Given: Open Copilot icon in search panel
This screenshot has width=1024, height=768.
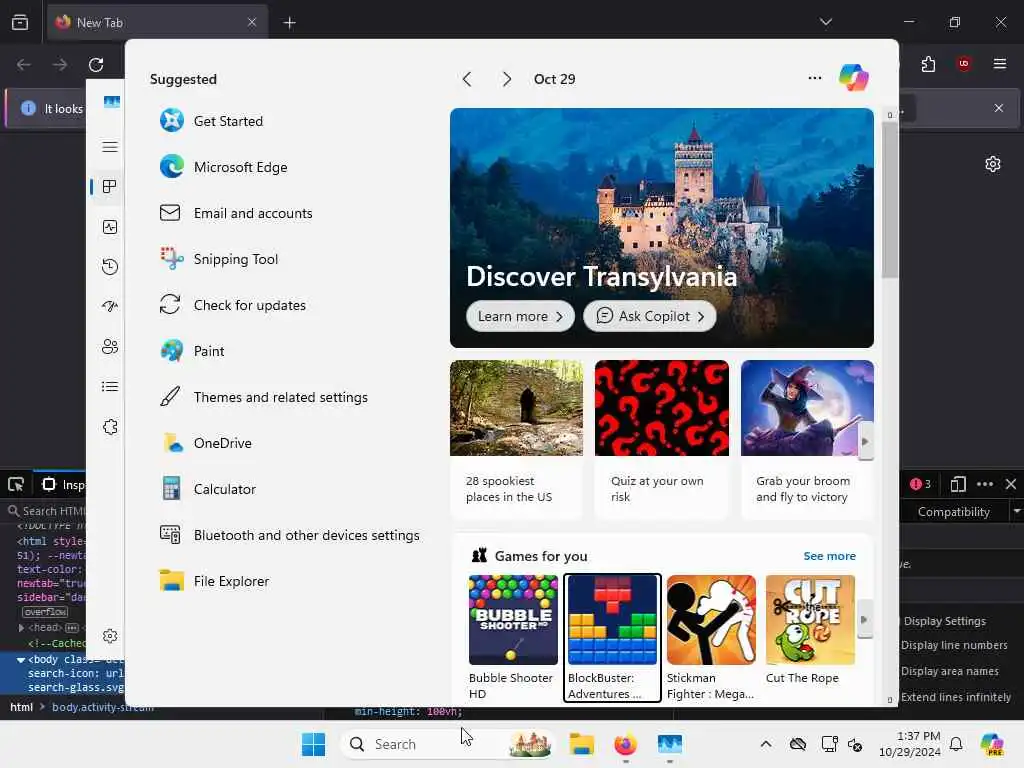Looking at the screenshot, I should click(854, 78).
